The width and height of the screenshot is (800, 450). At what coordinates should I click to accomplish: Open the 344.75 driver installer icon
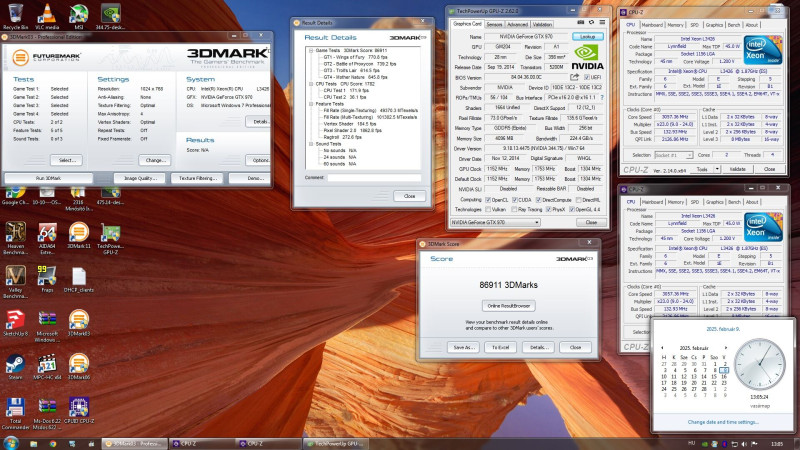(x=110, y=15)
